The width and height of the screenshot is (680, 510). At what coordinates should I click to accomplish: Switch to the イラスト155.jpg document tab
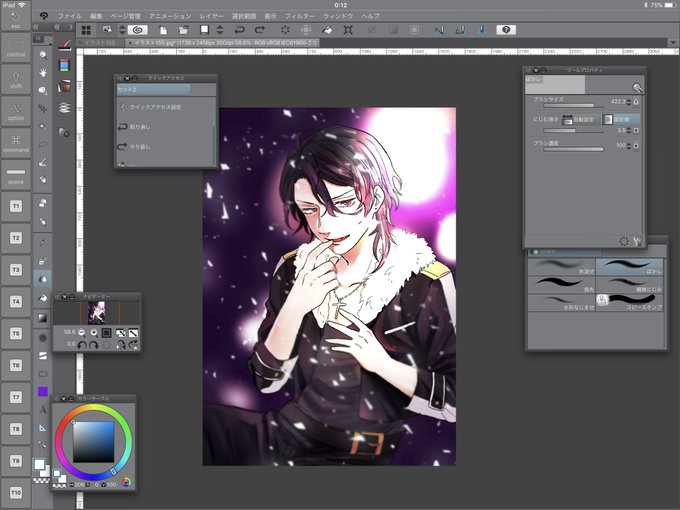pyautogui.click(x=222, y=42)
